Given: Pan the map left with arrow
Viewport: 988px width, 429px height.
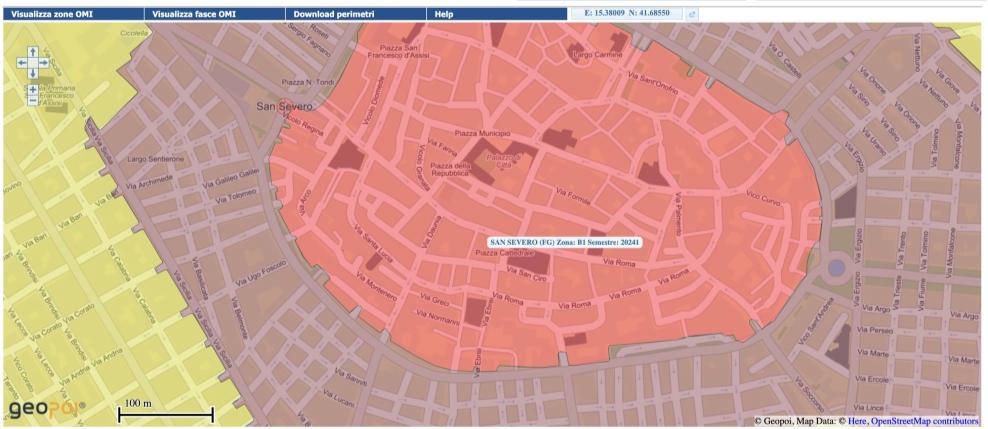Looking at the screenshot, I should pos(23,62).
